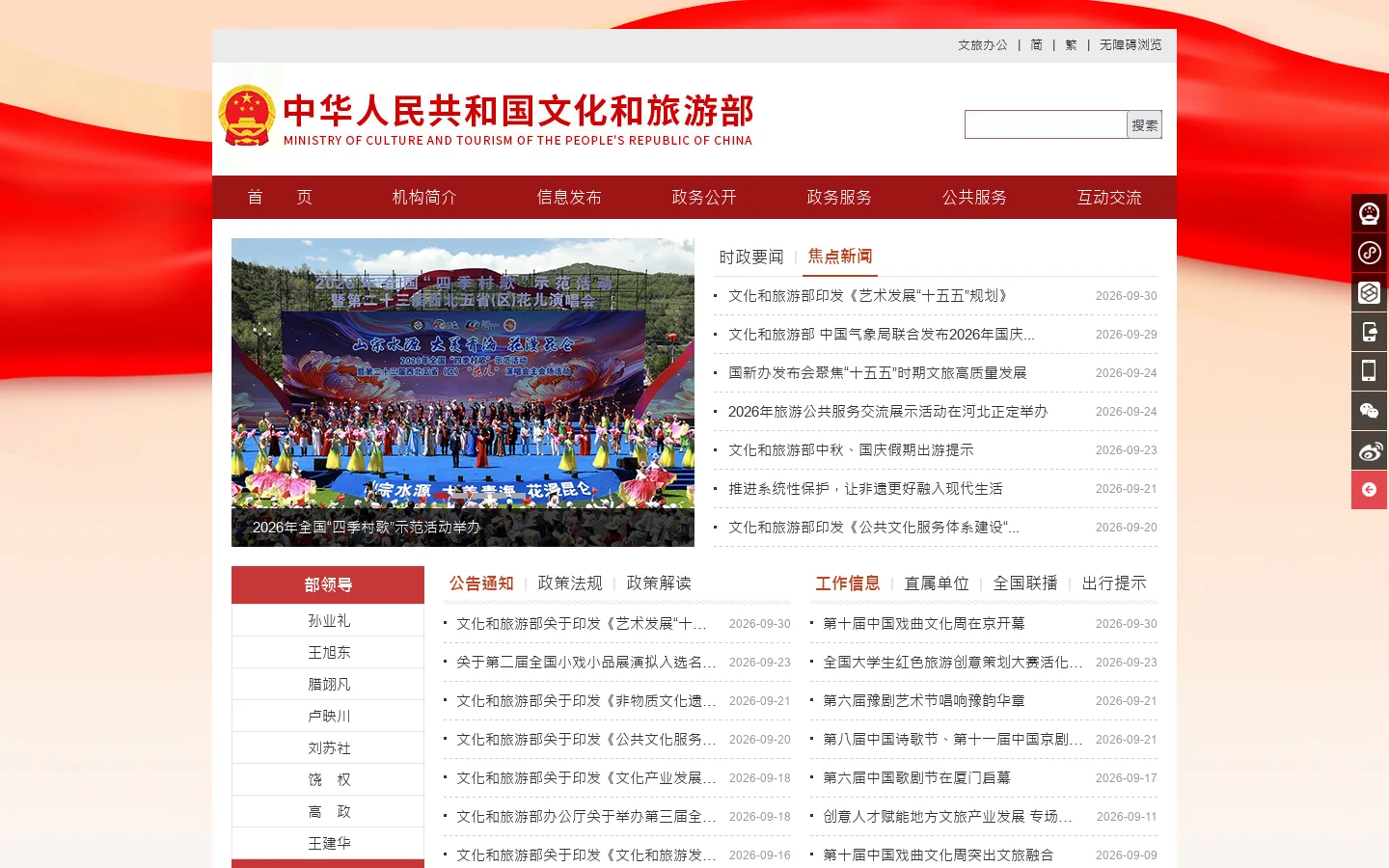Collapse side toolbar with the red arrow button

tap(1369, 490)
